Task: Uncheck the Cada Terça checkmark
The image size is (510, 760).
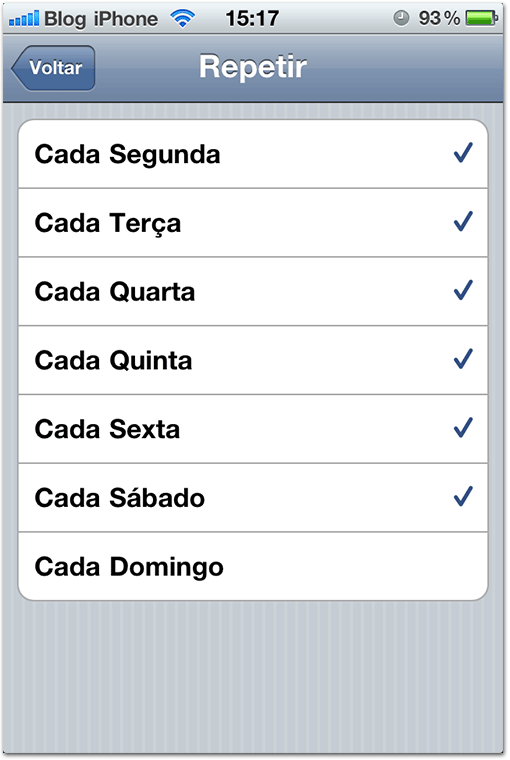Action: point(463,222)
